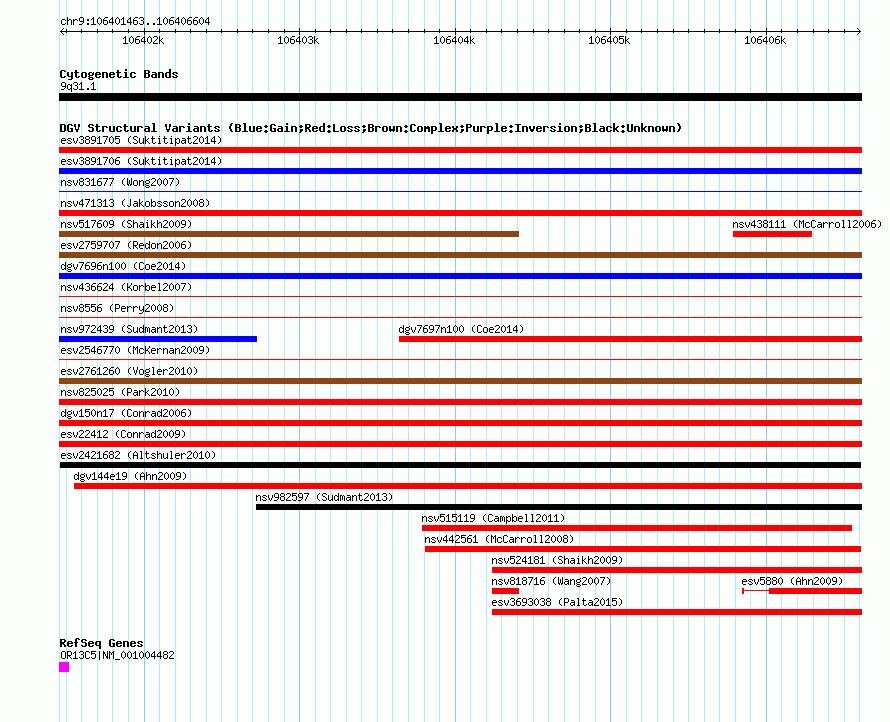Viewport: 890px width, 722px height.
Task: Click the nsv524181 (Shaikh2009) red bar
Action: (677, 570)
